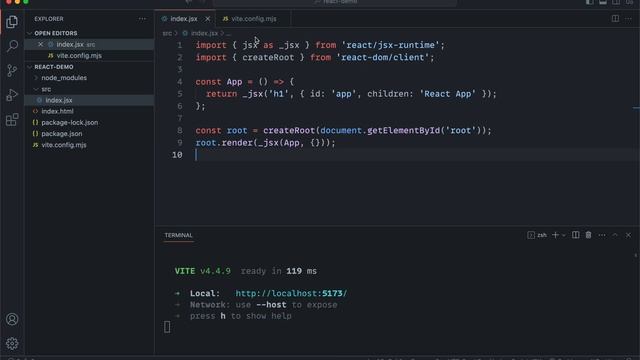Image resolution: width=640 pixels, height=360 pixels.
Task: Select index.jsx in the src folder
Action: [59, 100]
